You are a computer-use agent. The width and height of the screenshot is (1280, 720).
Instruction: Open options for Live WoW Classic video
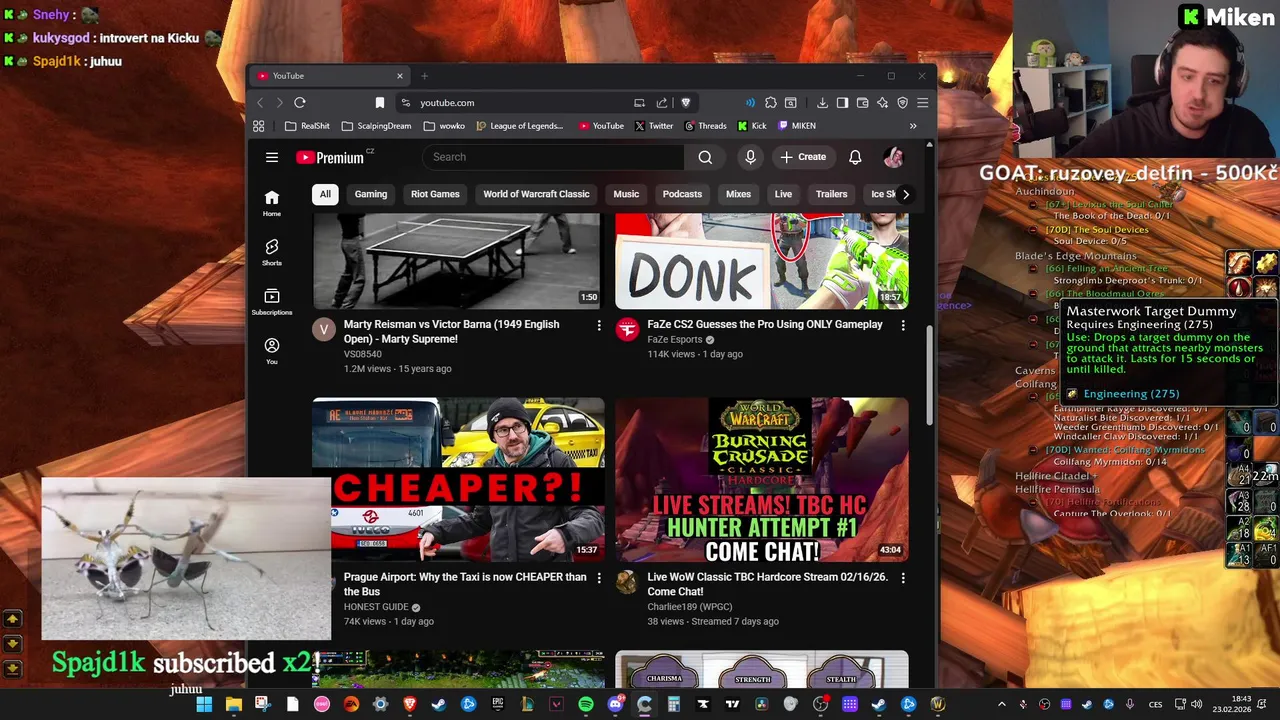903,577
